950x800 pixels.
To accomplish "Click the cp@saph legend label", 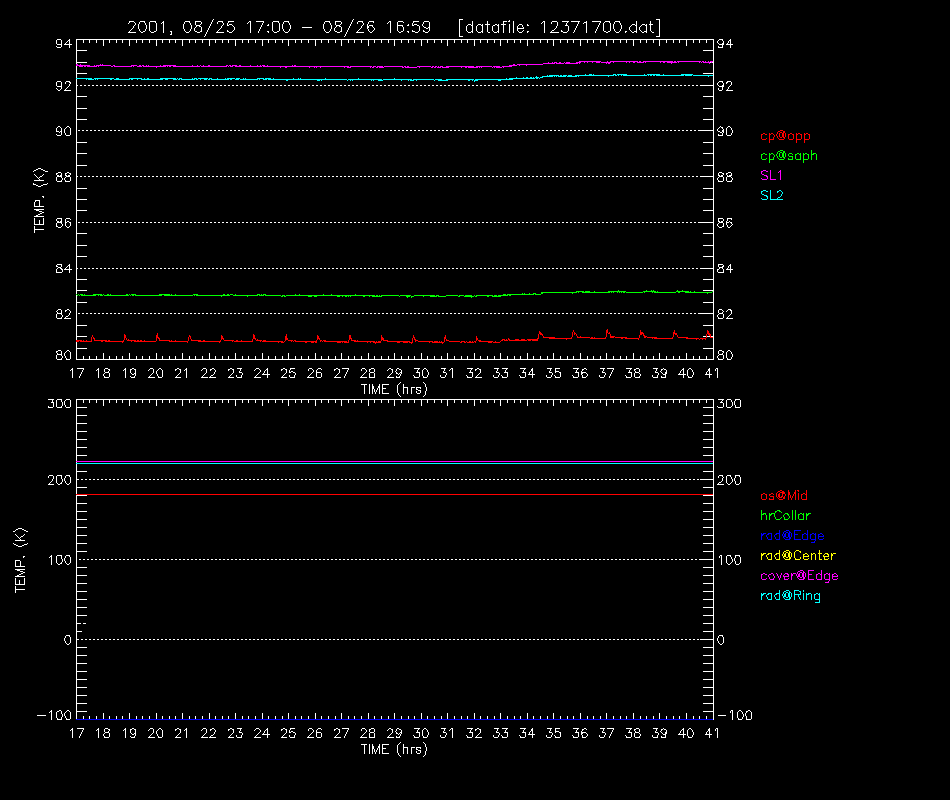I will [x=789, y=156].
